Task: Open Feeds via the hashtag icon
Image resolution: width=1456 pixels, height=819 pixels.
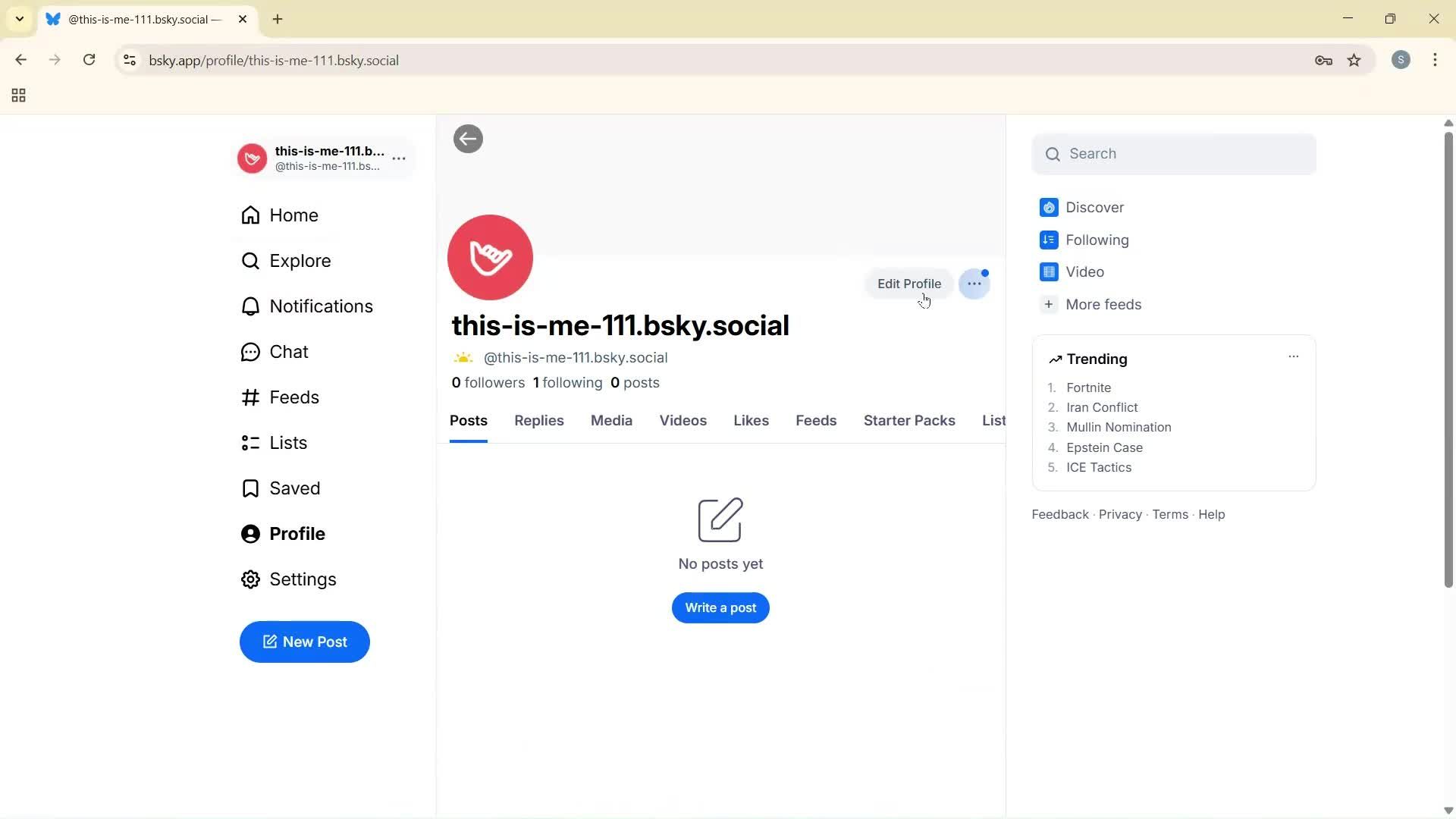Action: coord(250,397)
